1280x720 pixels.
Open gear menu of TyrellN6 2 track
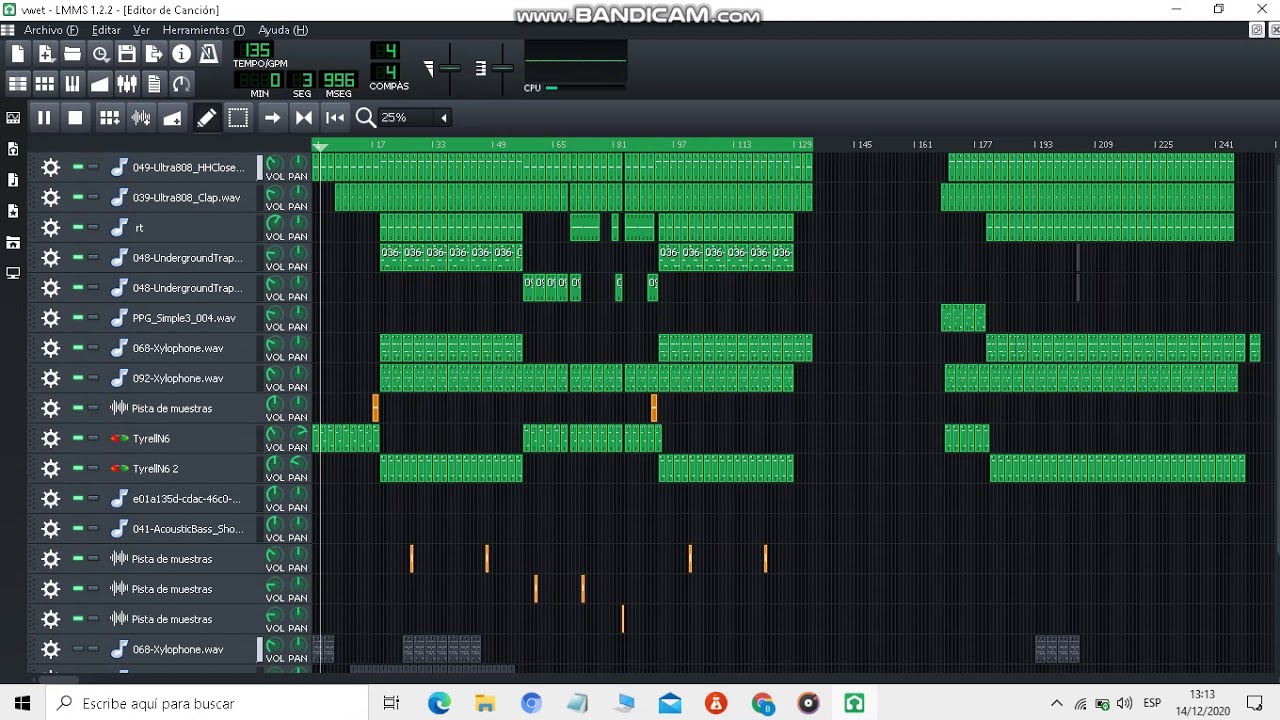(x=50, y=468)
